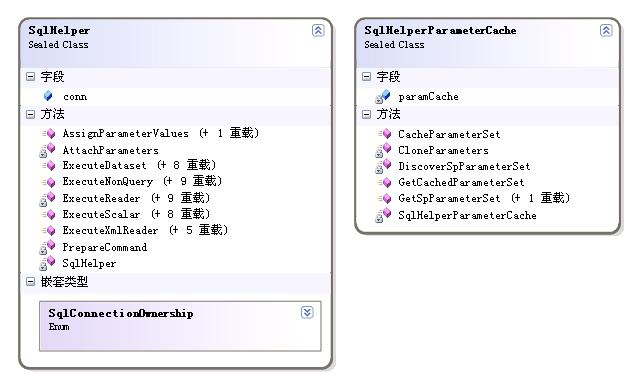The image size is (639, 382).
Task: Collapse the SqlHelperParameterCache class box chevron
Action: click(x=606, y=31)
